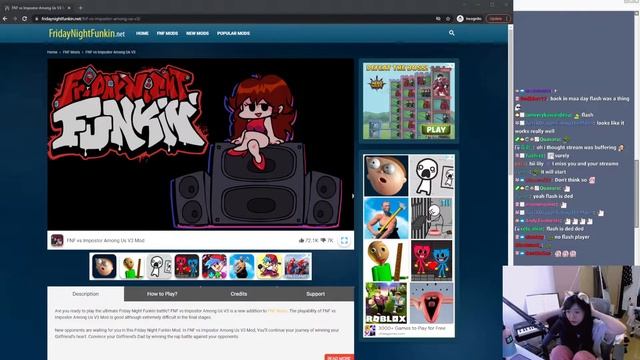Image resolution: width=640 pixels, height=360 pixels.
Task: Click the game icon beside the mod title
Action: (57, 240)
